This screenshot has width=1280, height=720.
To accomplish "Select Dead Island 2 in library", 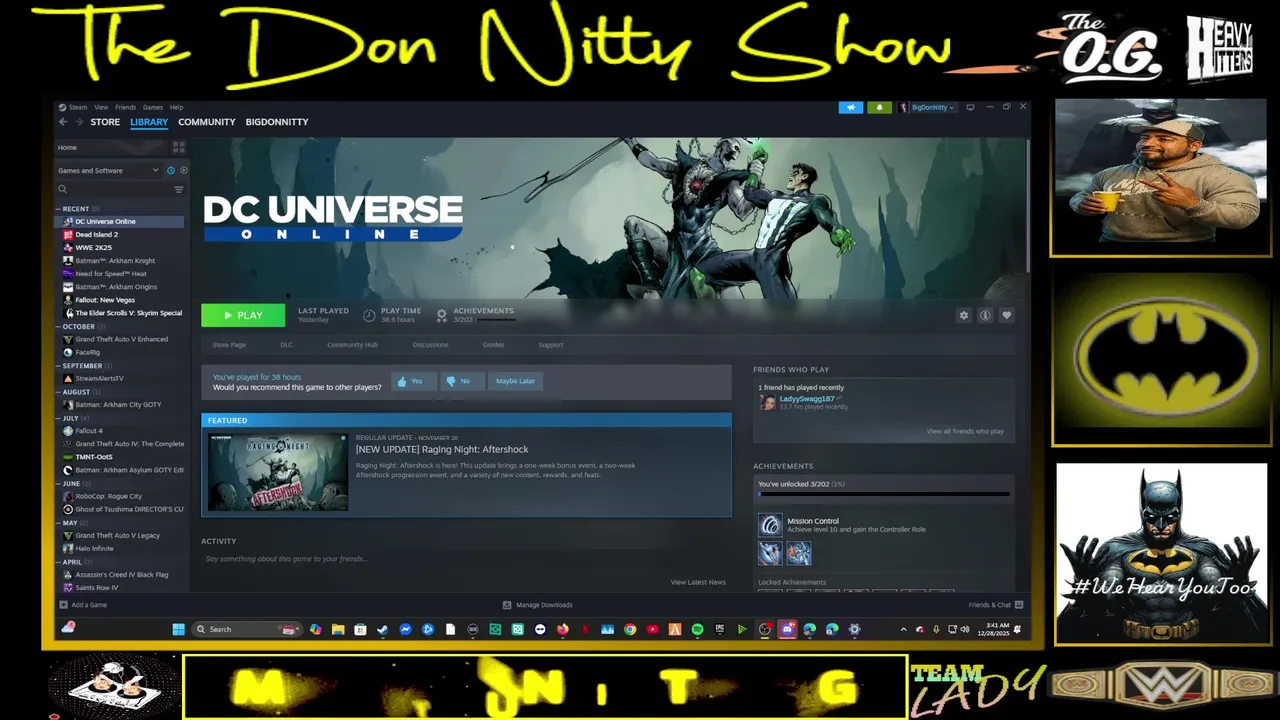I will tap(96, 235).
